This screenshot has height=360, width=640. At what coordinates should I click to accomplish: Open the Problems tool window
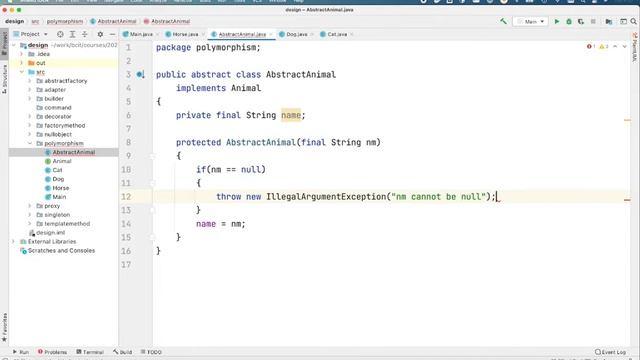point(52,352)
